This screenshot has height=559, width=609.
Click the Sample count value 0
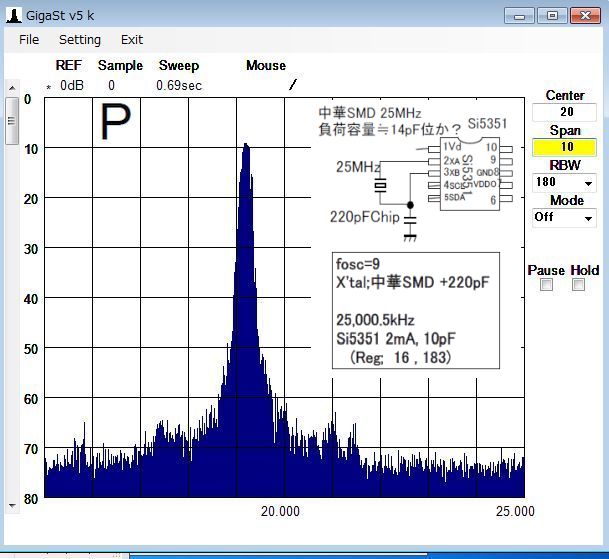pyautogui.click(x=111, y=85)
